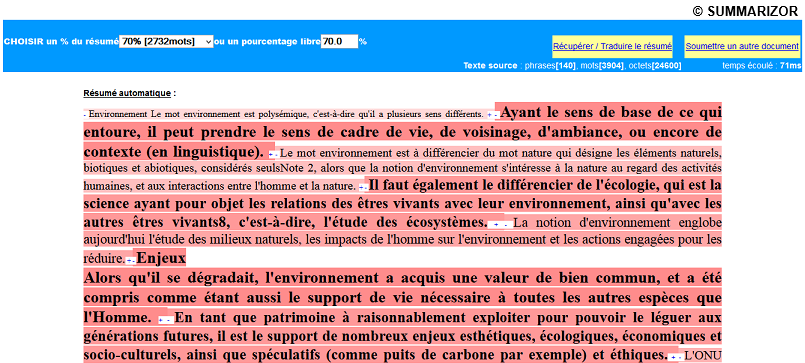Click the temps écoulé 71ms text
Viewport: 805px width, 363px height.
pos(761,66)
